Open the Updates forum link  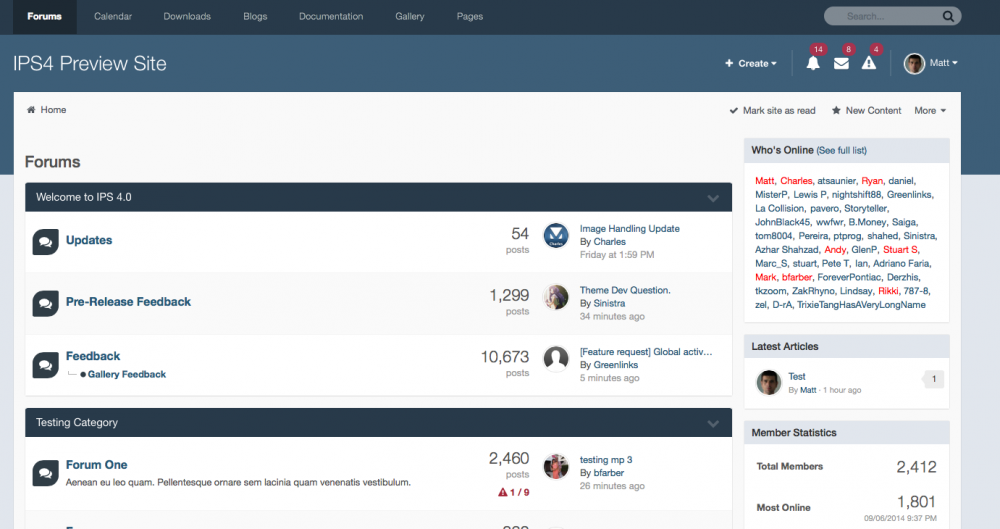tap(89, 240)
